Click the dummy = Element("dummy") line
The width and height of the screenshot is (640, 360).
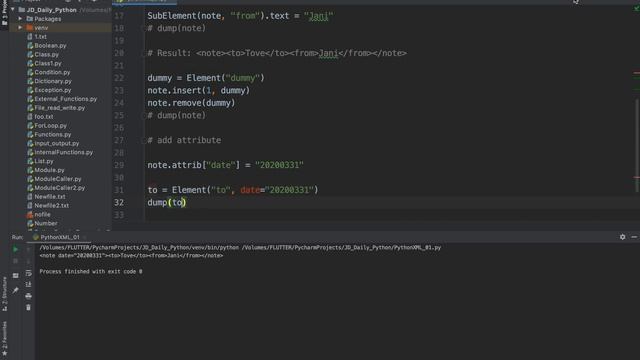click(206, 78)
